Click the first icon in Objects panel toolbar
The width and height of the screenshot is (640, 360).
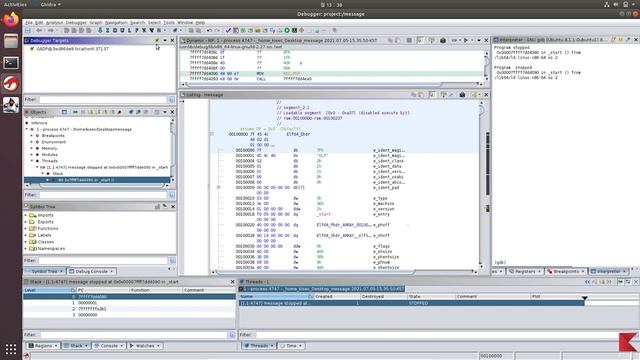point(64,112)
